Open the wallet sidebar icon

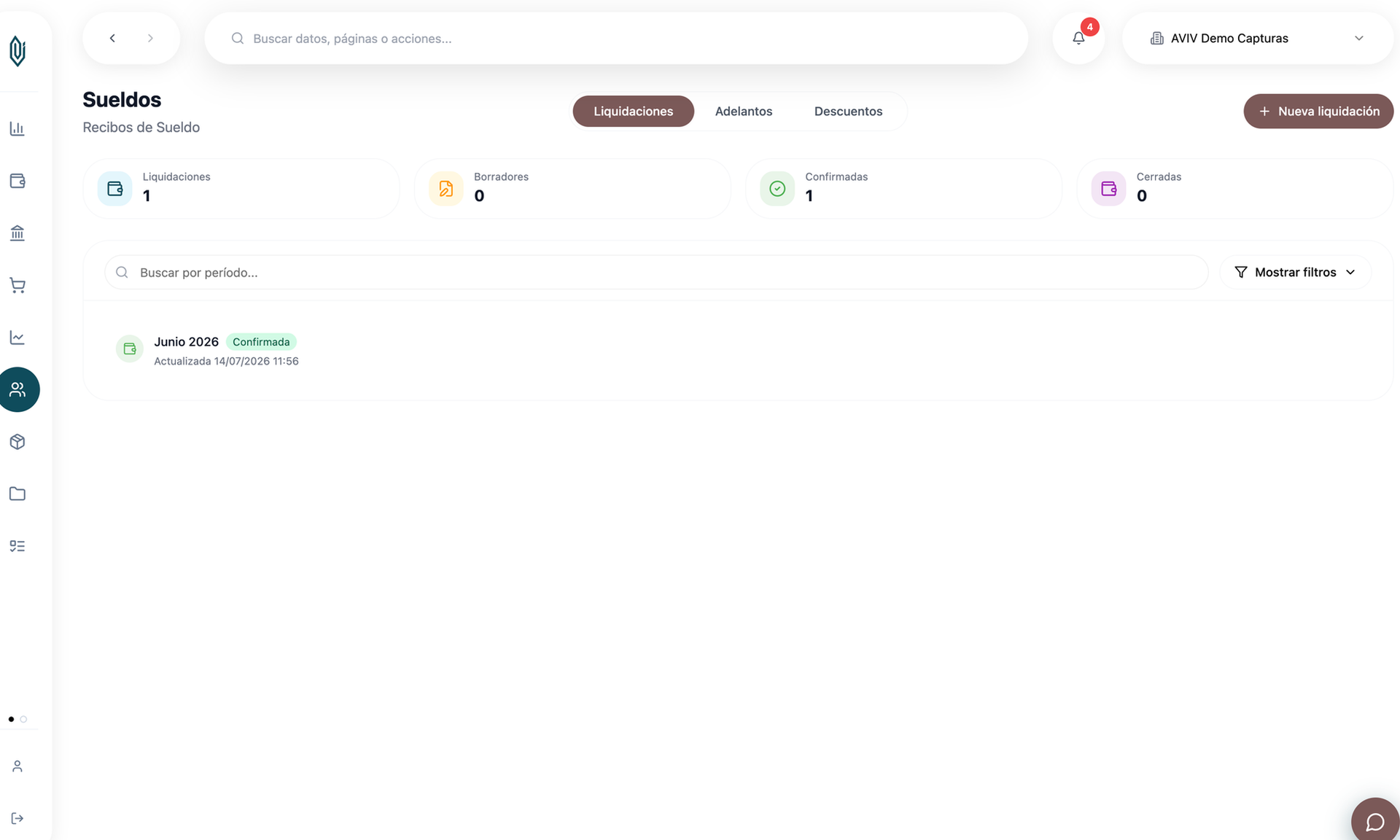tap(17, 181)
